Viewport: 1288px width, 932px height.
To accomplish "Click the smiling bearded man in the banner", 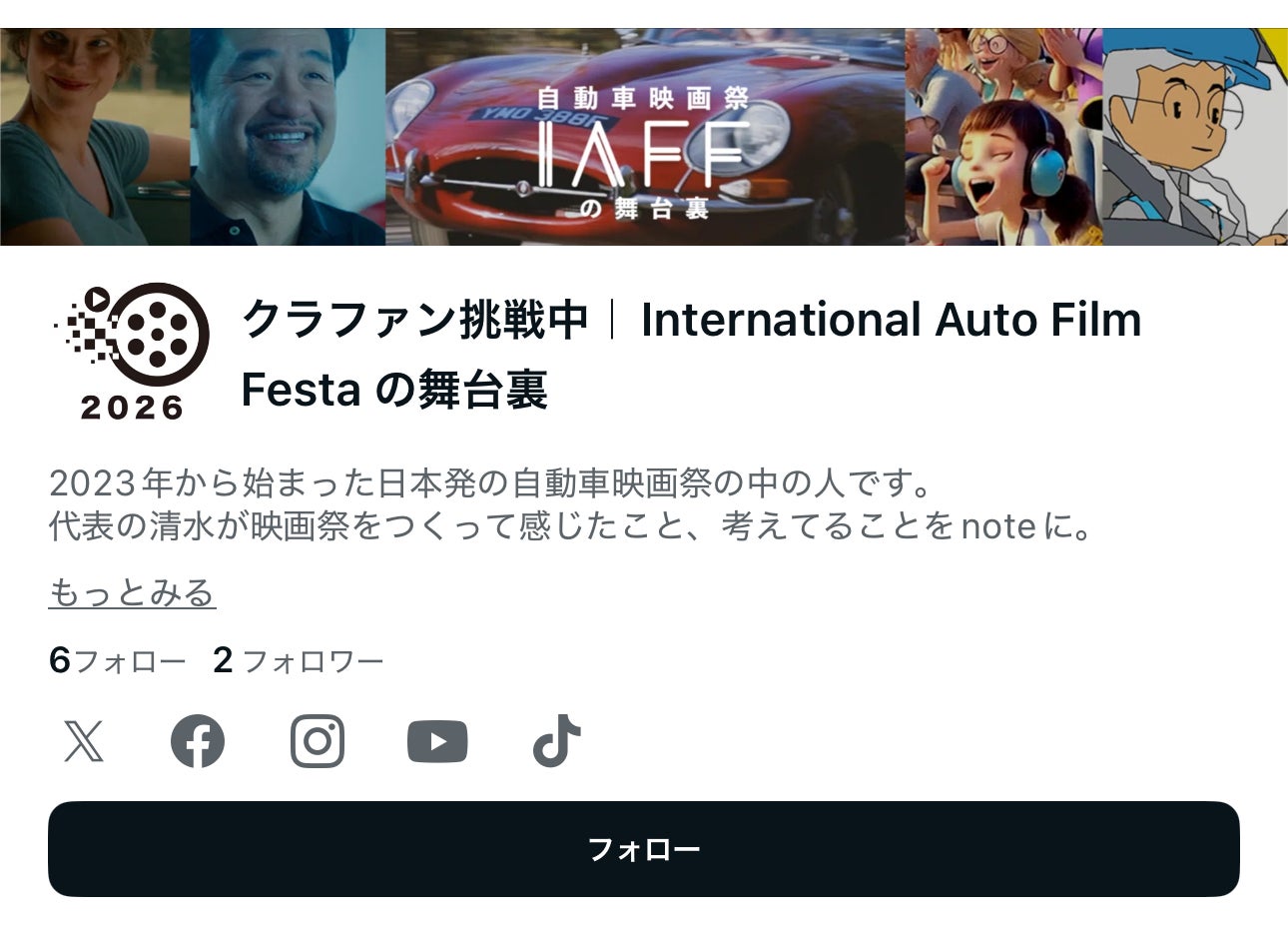I will coord(288,137).
